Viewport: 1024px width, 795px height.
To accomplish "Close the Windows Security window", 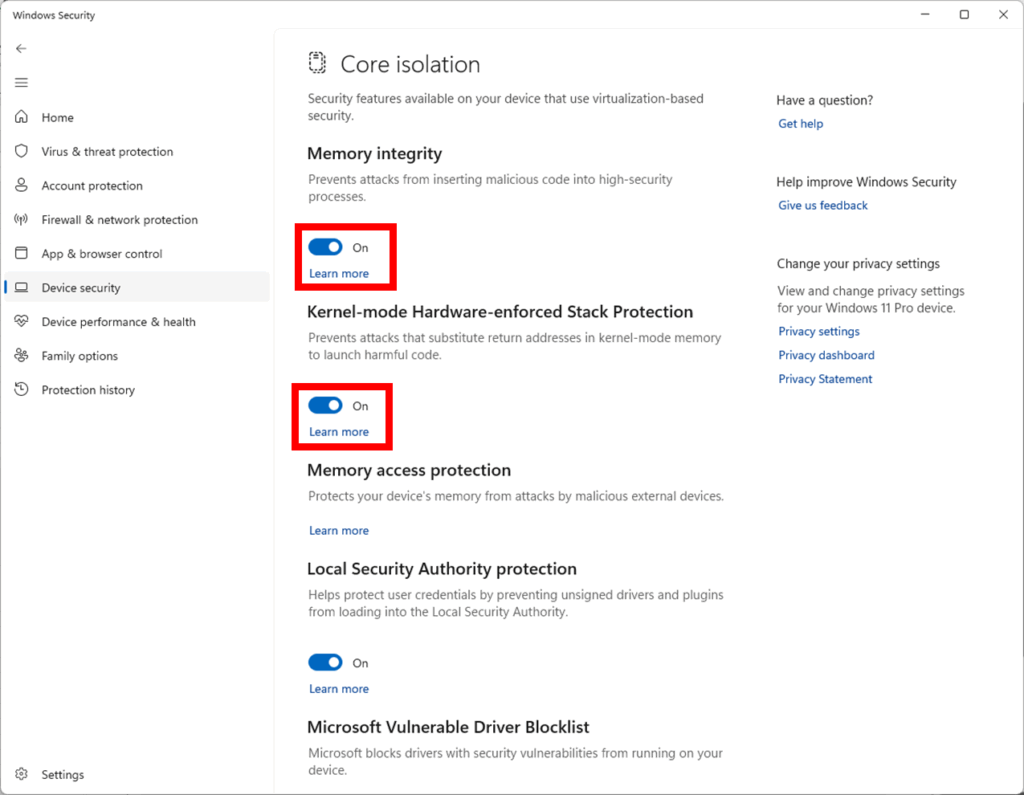I will point(1003,14).
